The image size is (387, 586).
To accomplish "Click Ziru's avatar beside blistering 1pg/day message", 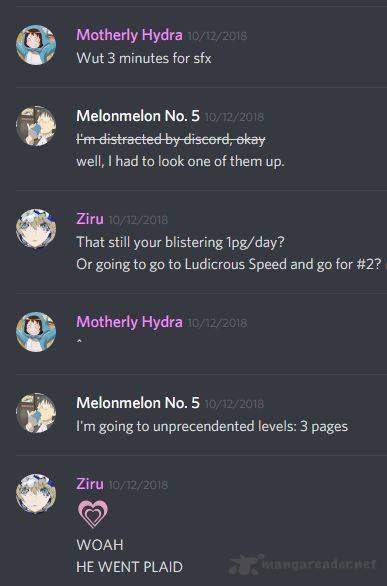I will coord(36,229).
